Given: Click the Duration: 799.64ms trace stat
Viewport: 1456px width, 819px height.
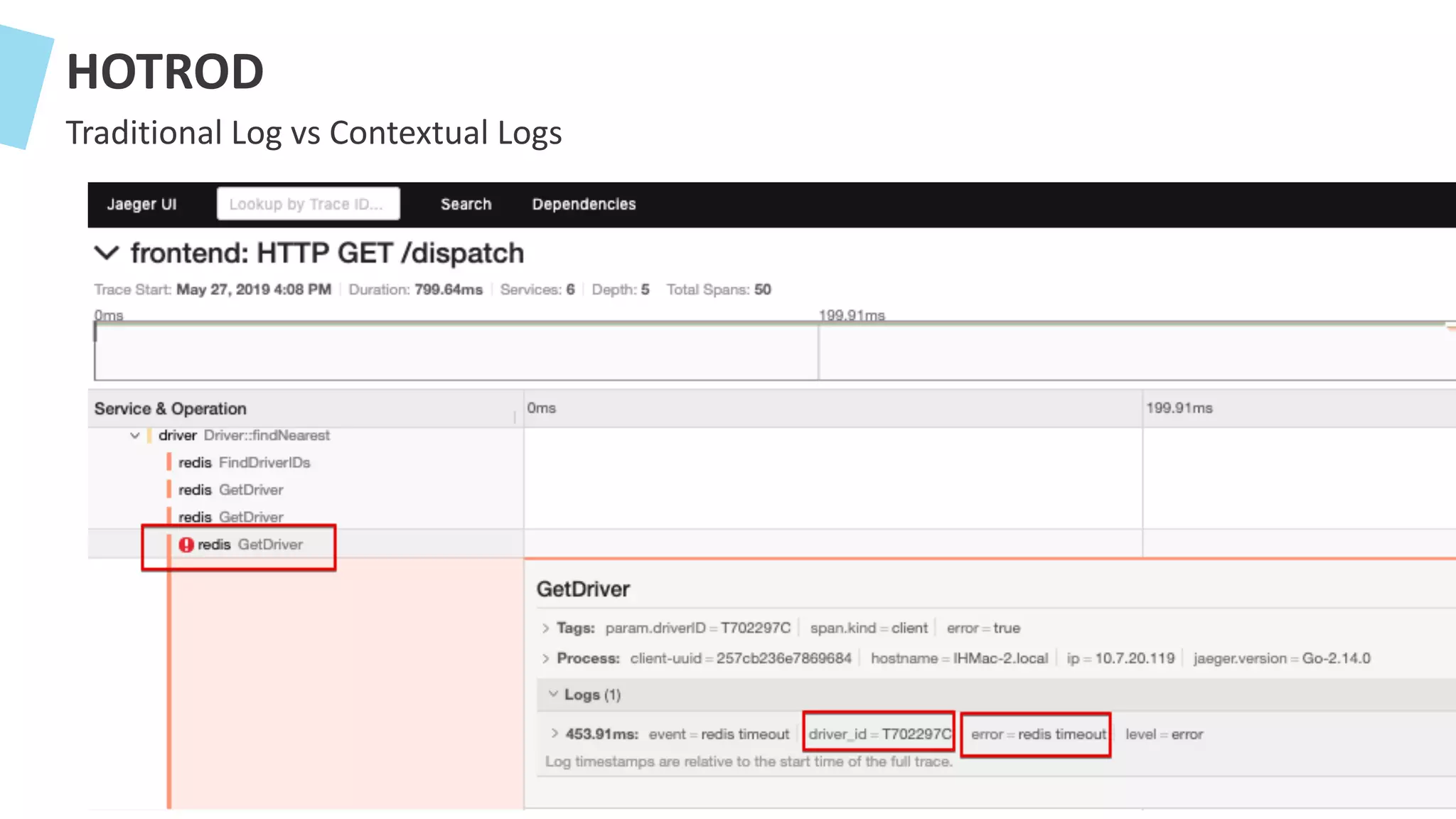Looking at the screenshot, I should point(415,290).
